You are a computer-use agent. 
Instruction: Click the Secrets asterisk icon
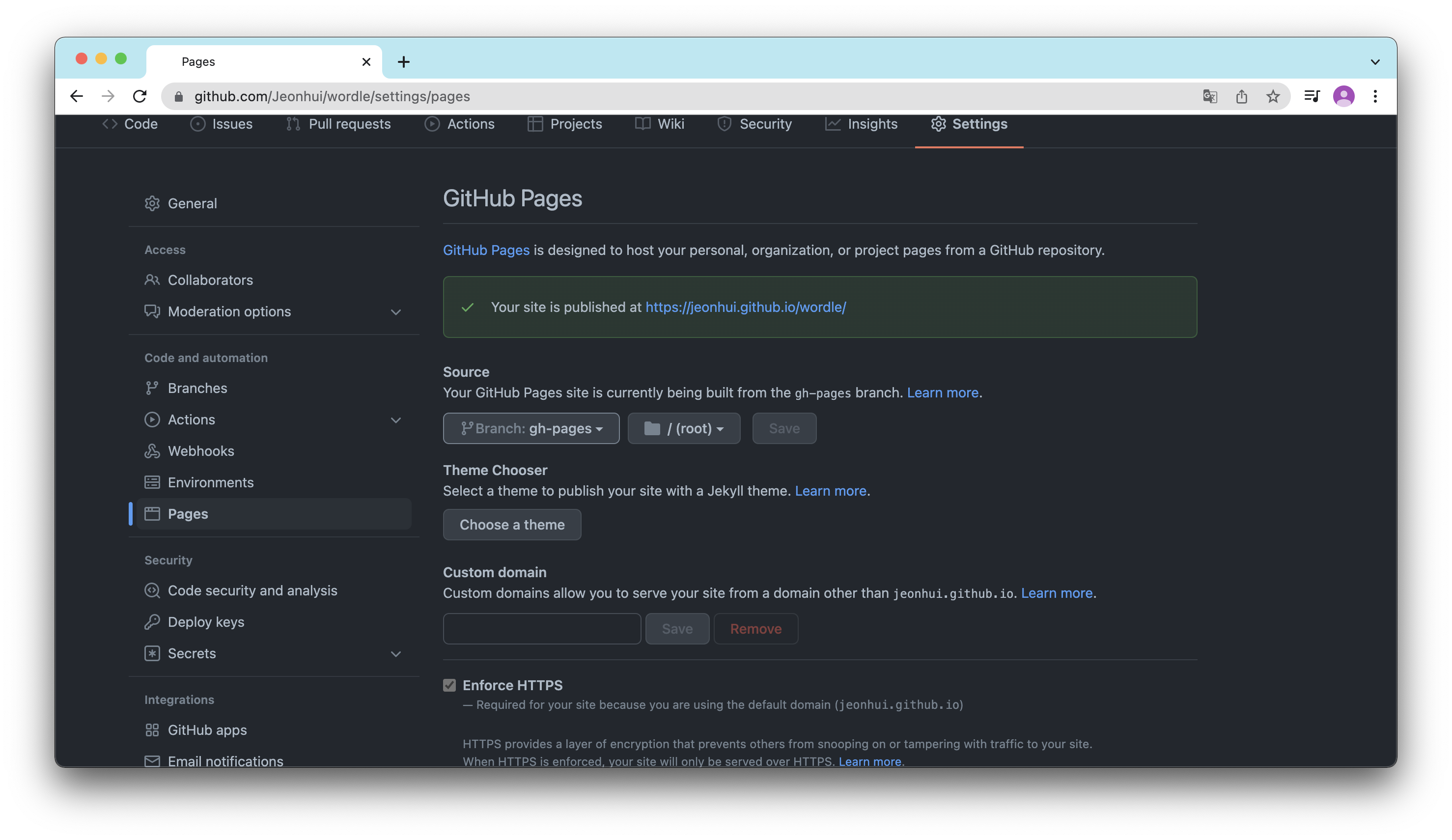(152, 653)
